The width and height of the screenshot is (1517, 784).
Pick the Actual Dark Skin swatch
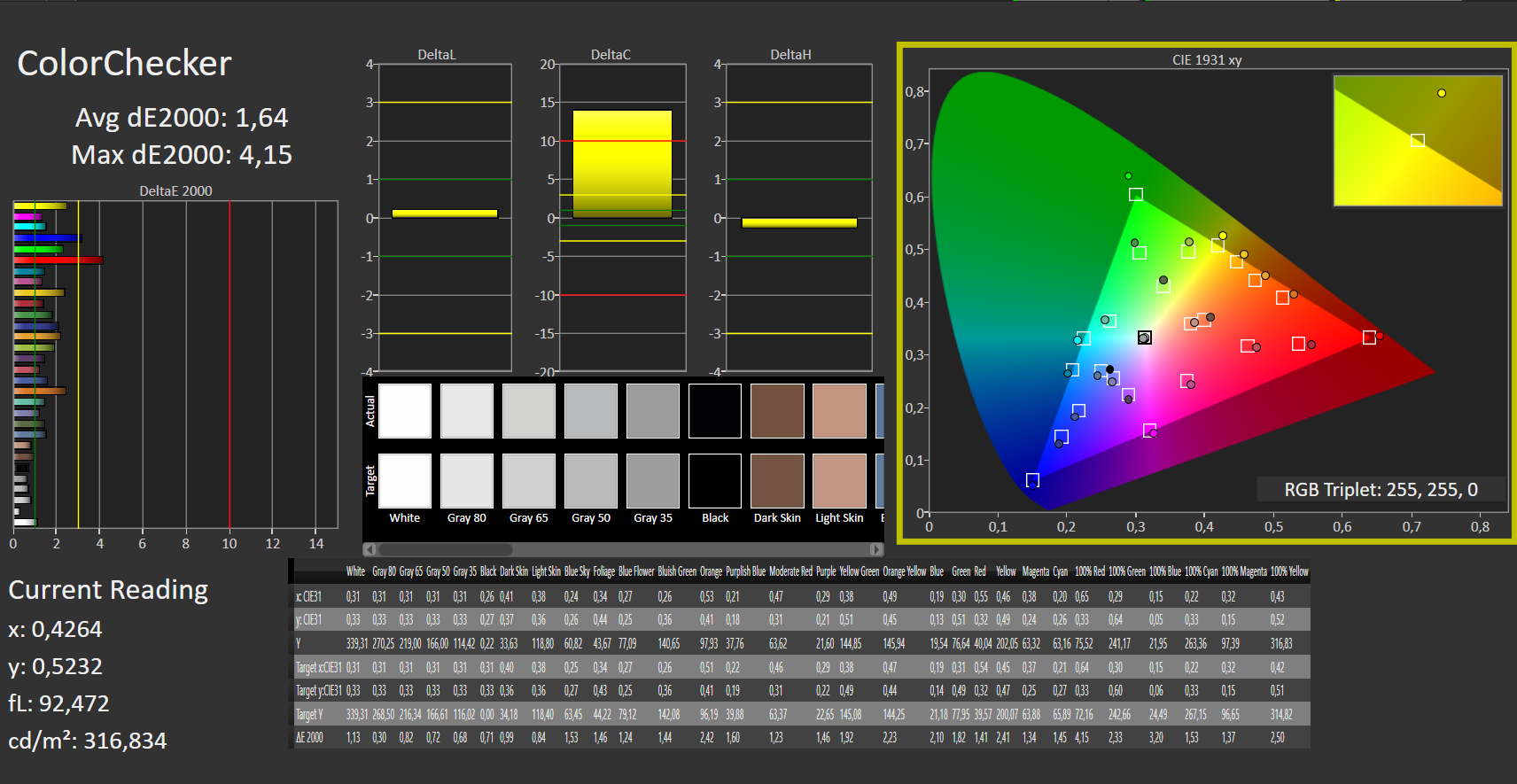click(777, 411)
